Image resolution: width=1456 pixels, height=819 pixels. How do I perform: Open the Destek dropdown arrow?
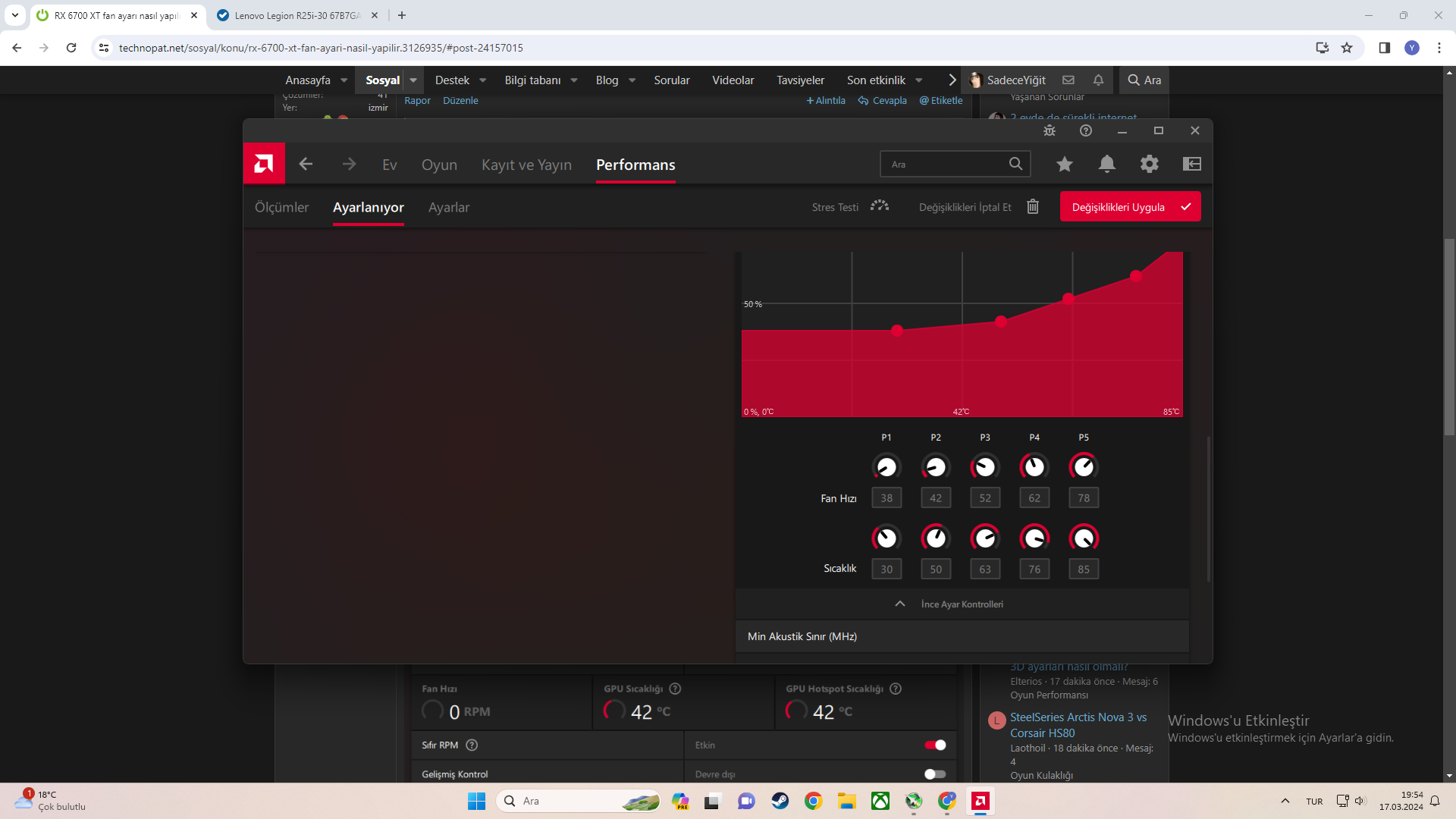pyautogui.click(x=483, y=80)
